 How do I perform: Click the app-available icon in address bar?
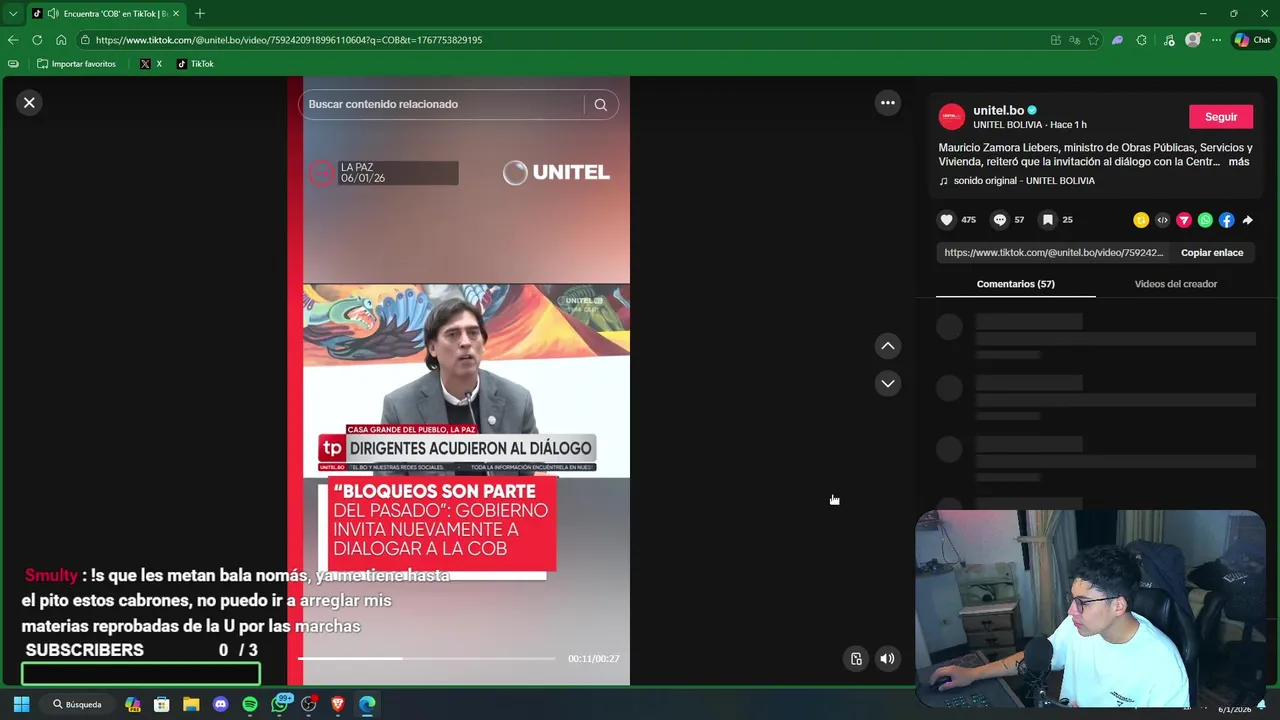(1055, 40)
